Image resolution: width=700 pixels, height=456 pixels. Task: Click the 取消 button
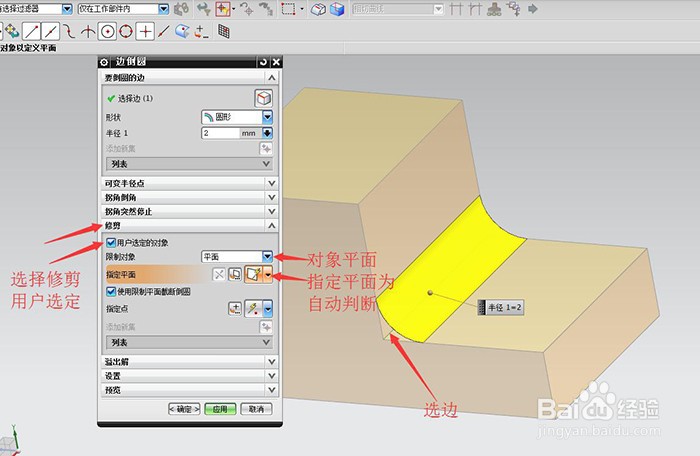(256, 409)
